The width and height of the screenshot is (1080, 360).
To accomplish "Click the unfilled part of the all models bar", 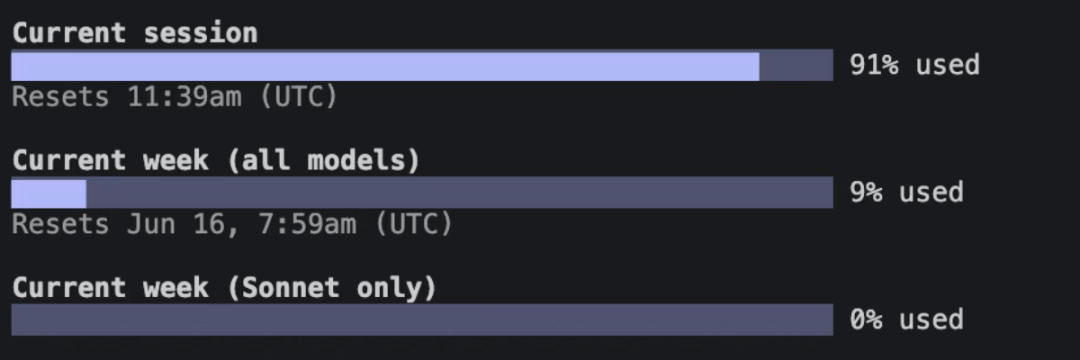I will click(x=459, y=193).
